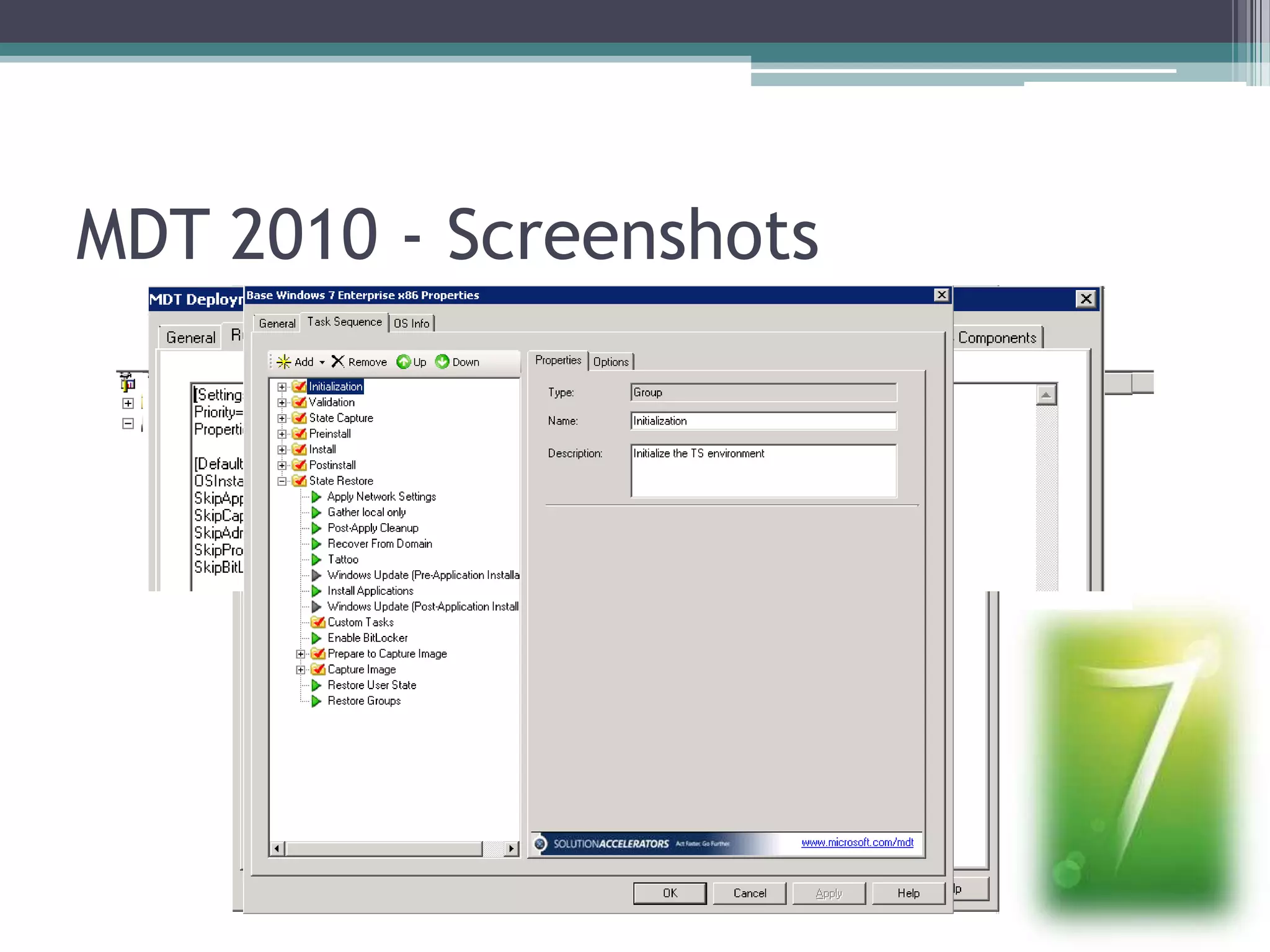The image size is (1270, 952).
Task: Click the Gather local only step icon
Action: pos(316,513)
